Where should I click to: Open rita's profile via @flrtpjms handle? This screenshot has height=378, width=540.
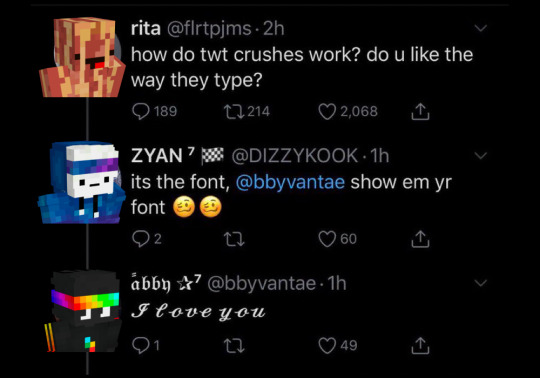(209, 29)
